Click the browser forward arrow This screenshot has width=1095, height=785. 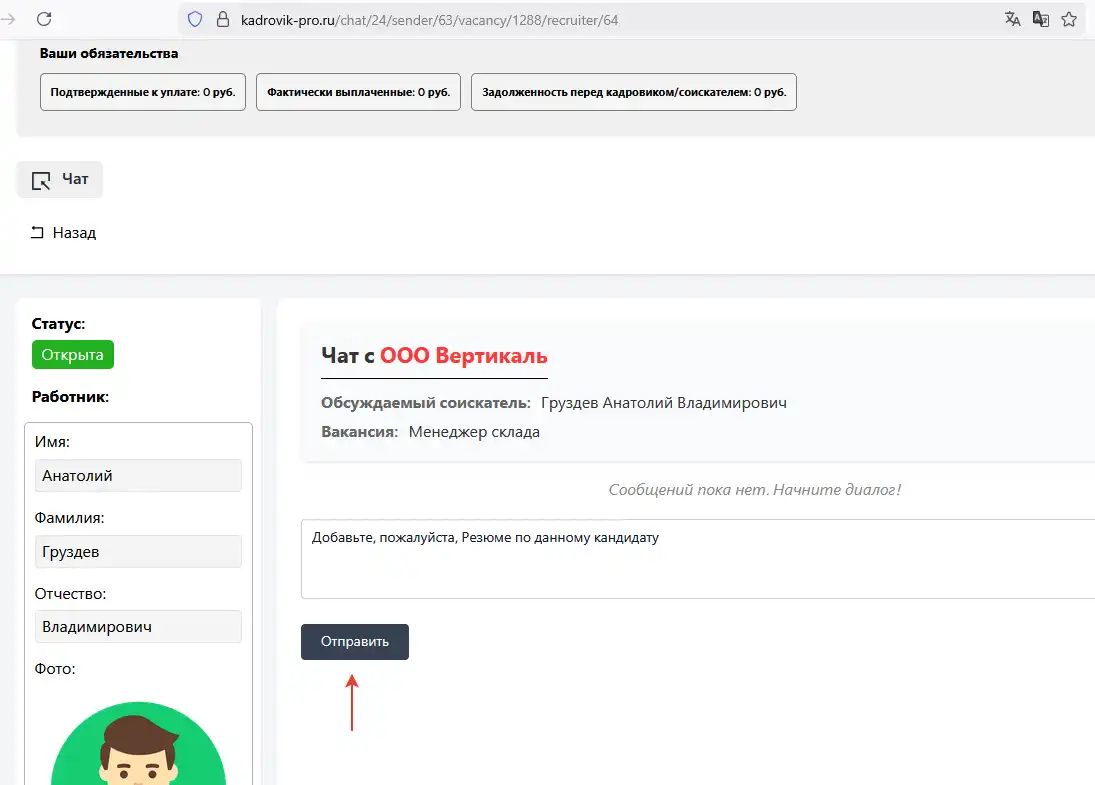pos(9,19)
